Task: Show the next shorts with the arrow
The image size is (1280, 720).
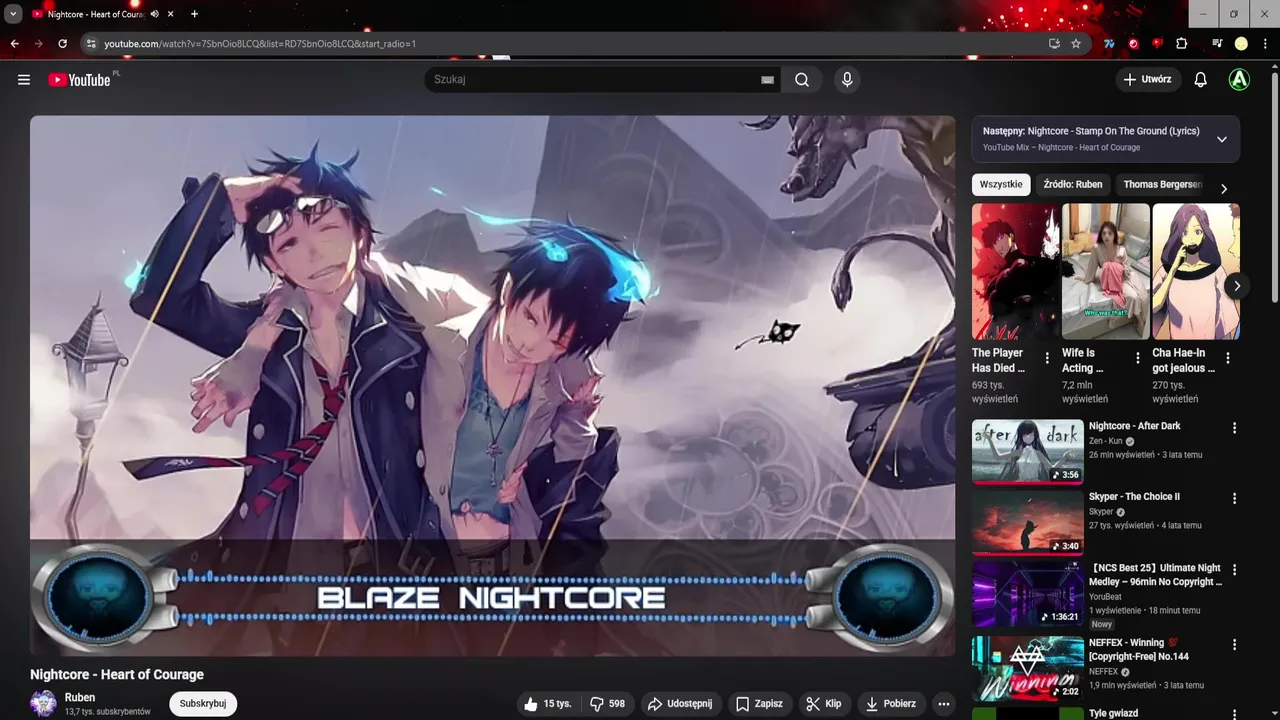Action: point(1237,286)
